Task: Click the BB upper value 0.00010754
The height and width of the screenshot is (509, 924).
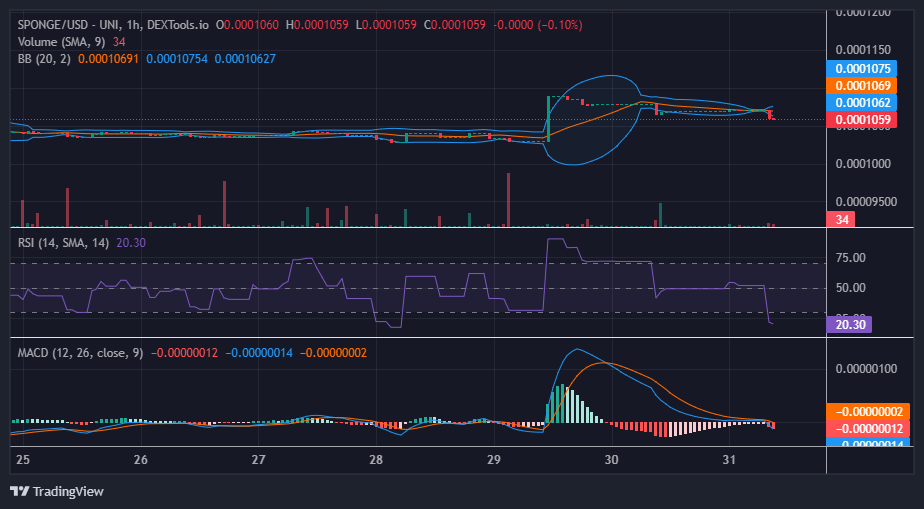Action: tap(177, 59)
